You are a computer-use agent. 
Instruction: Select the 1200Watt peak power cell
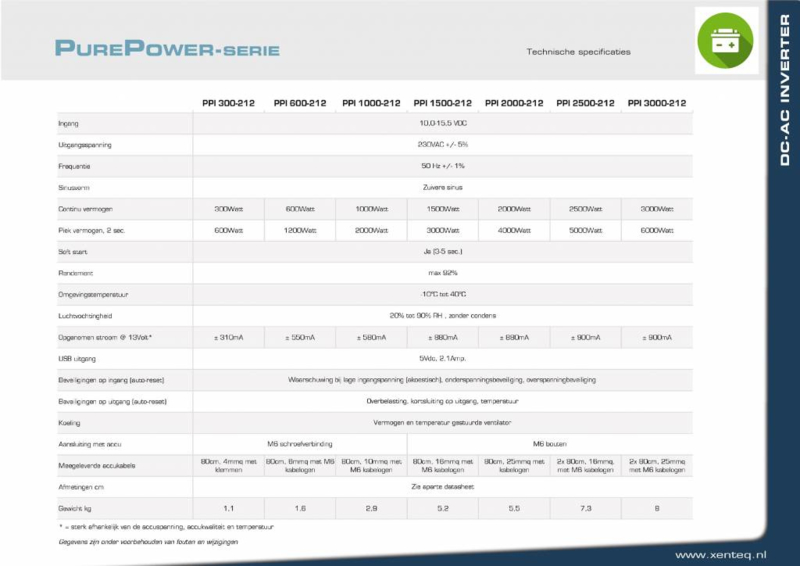[x=300, y=230]
